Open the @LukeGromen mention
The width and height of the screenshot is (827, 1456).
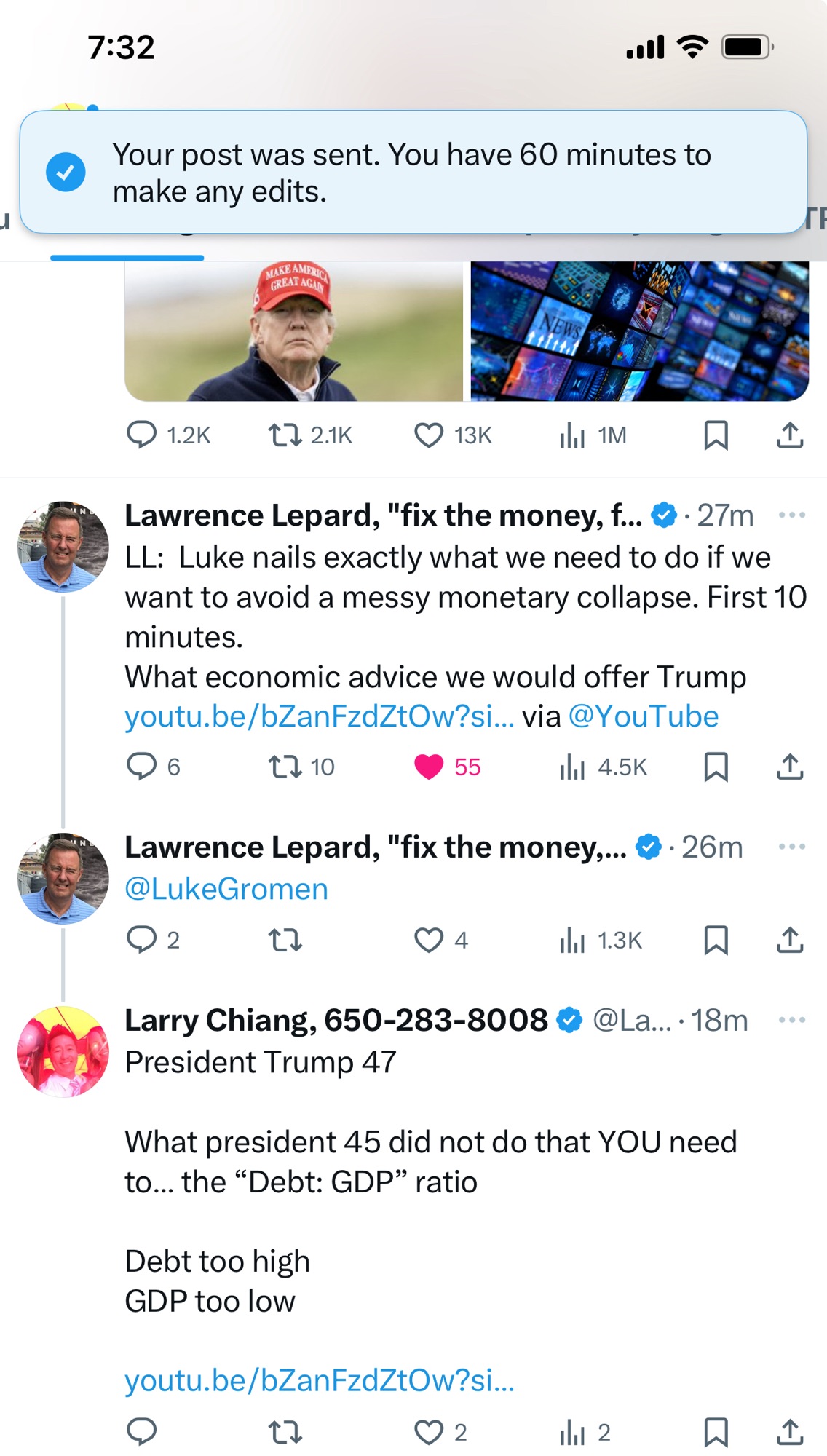226,889
